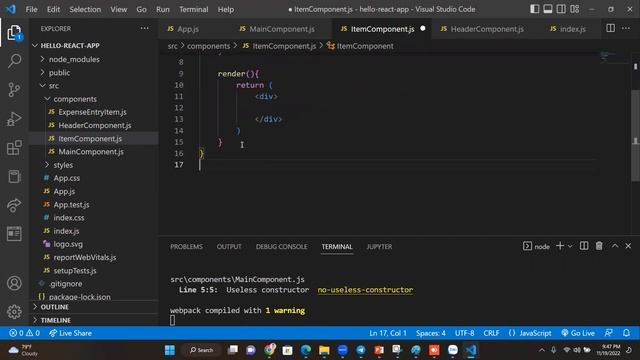This screenshot has height=360, width=640.
Task: Maximize the panel with the up chevron
Action: pyautogui.click(x=615, y=246)
